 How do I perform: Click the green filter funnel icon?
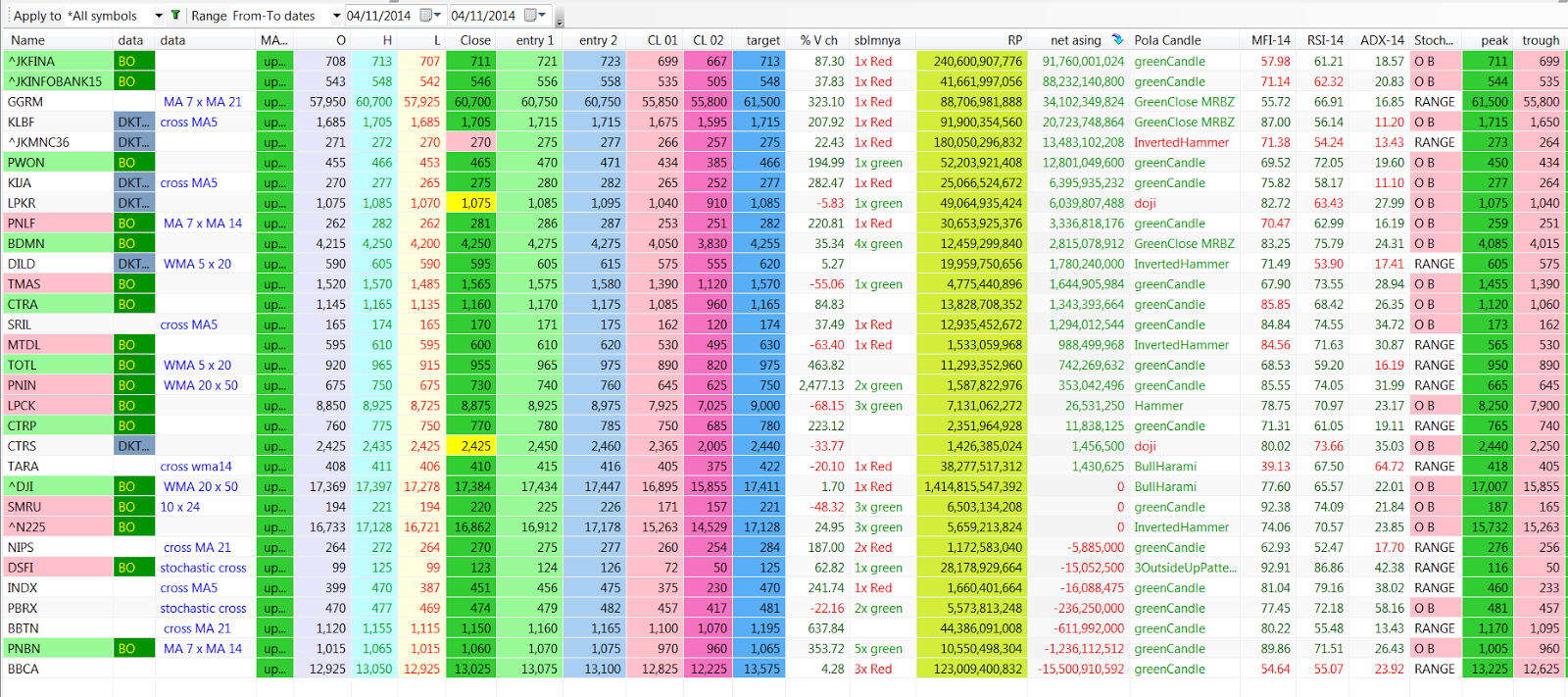[175, 16]
